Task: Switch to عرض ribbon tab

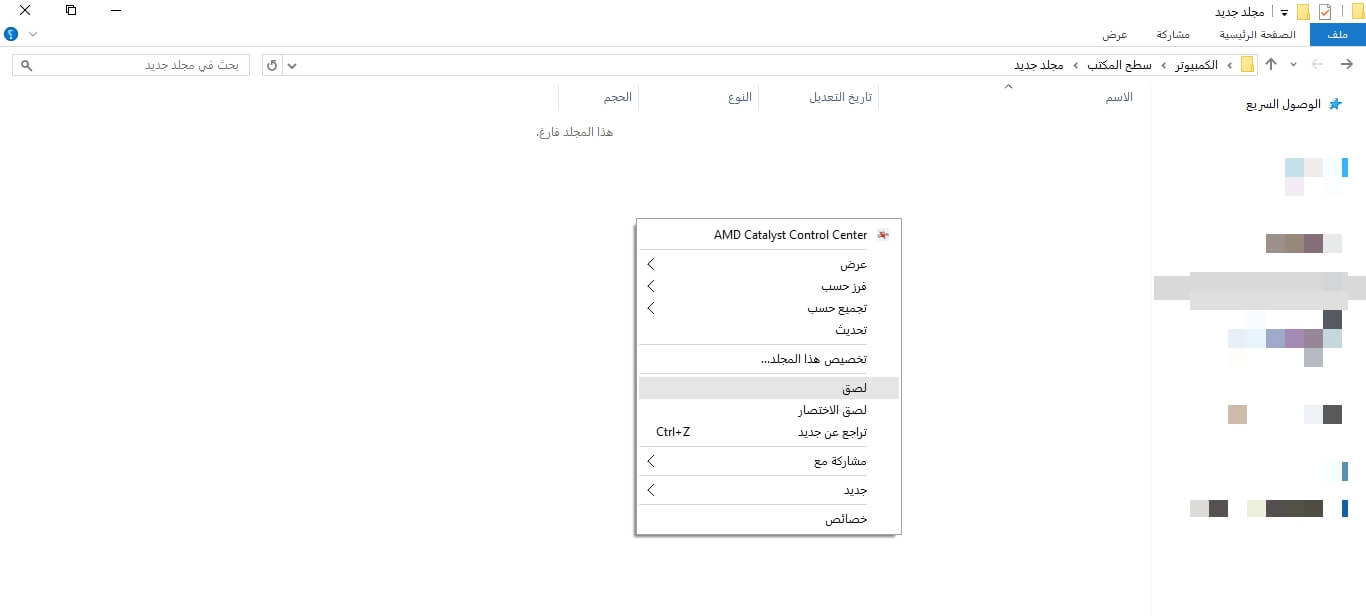Action: (x=1115, y=35)
